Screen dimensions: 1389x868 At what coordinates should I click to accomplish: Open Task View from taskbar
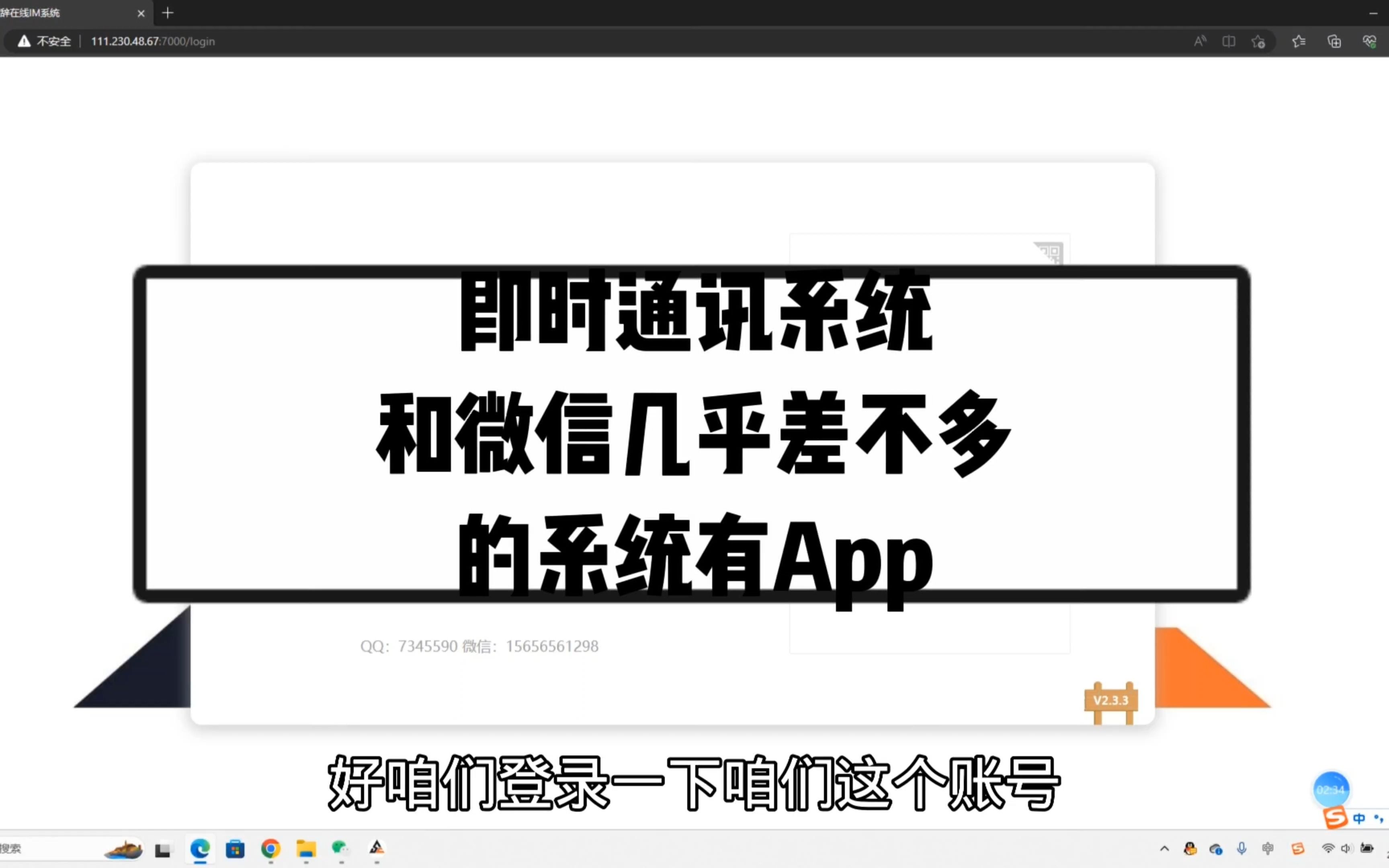[163, 849]
